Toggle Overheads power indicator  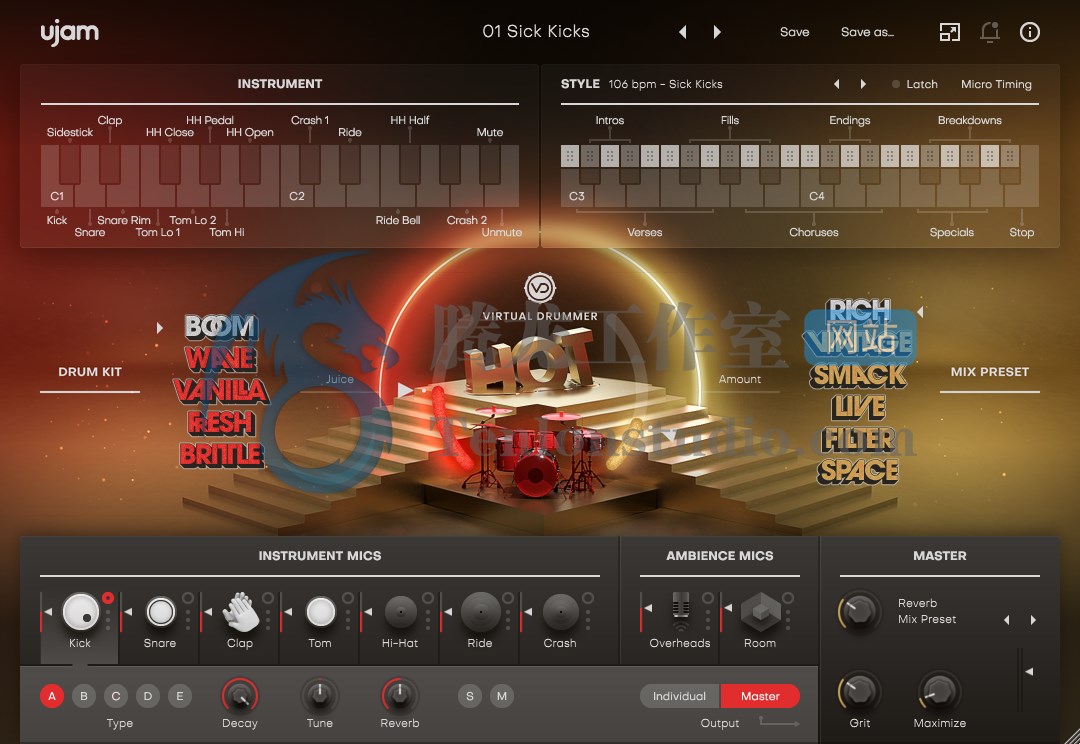pos(708,598)
